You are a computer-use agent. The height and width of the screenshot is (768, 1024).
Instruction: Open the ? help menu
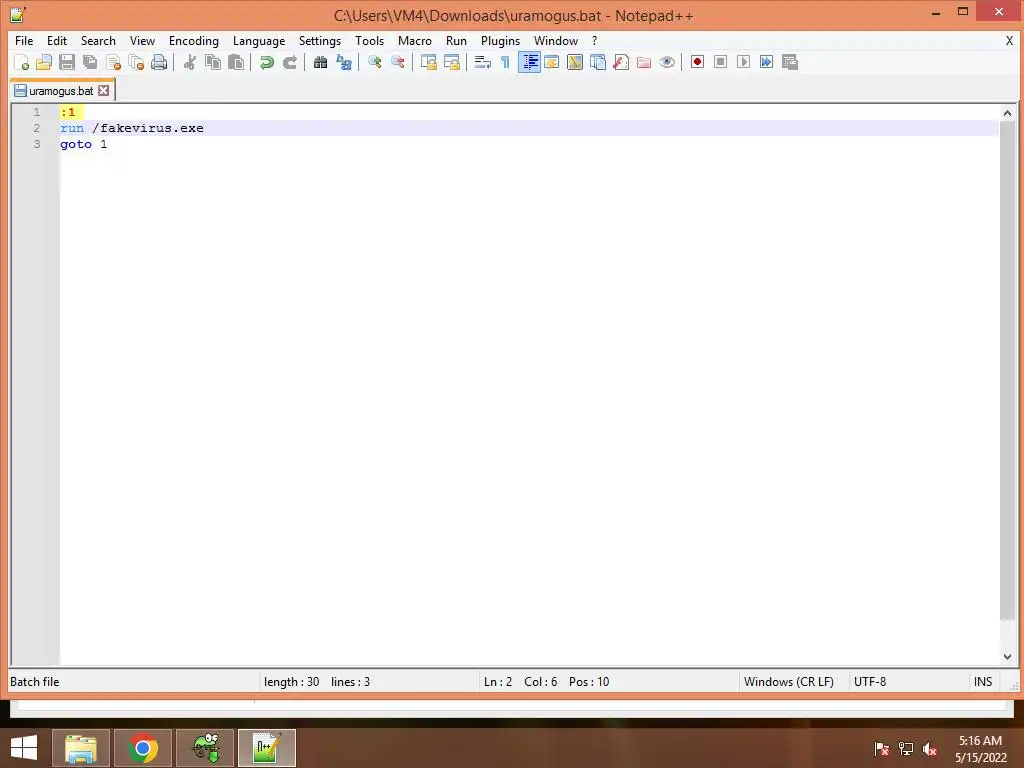click(594, 40)
